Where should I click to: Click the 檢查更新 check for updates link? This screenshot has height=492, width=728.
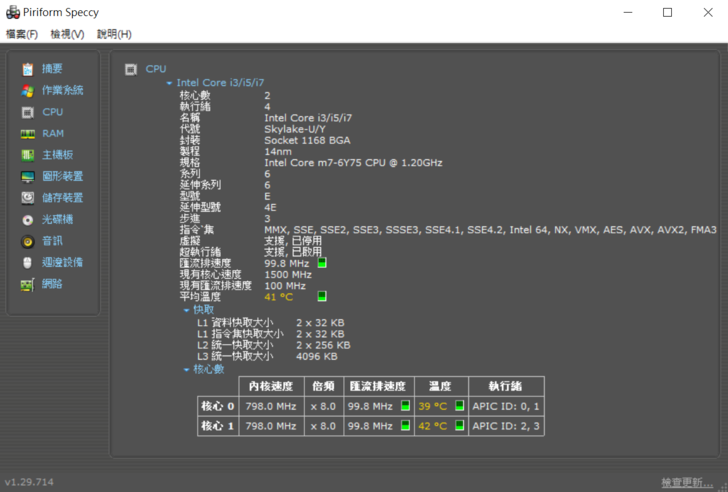[686, 483]
